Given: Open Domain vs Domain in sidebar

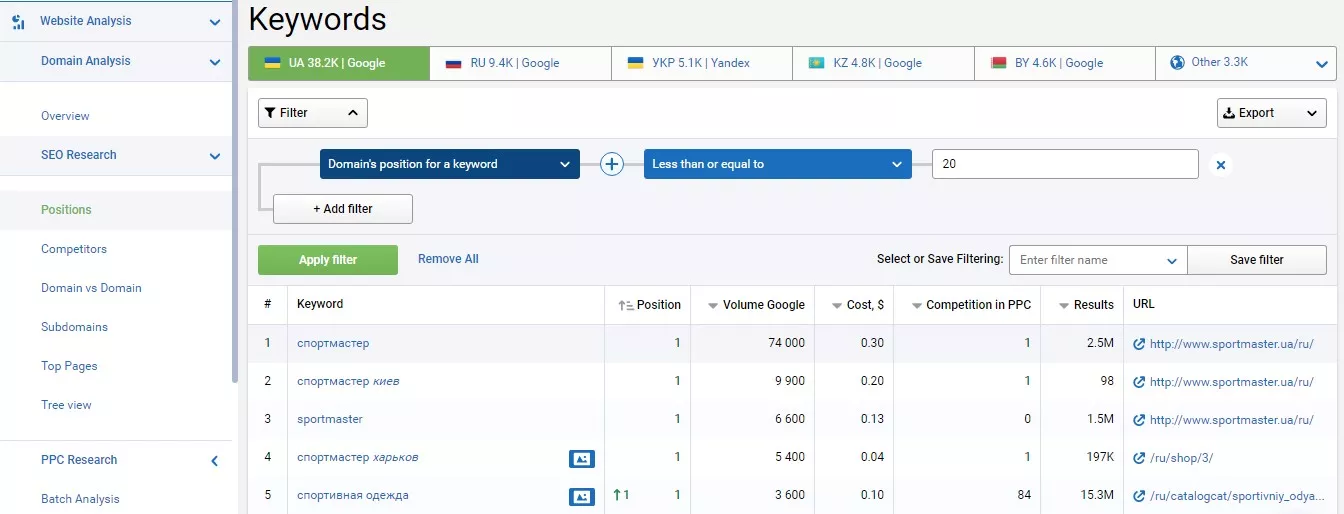Looking at the screenshot, I should (x=91, y=288).
